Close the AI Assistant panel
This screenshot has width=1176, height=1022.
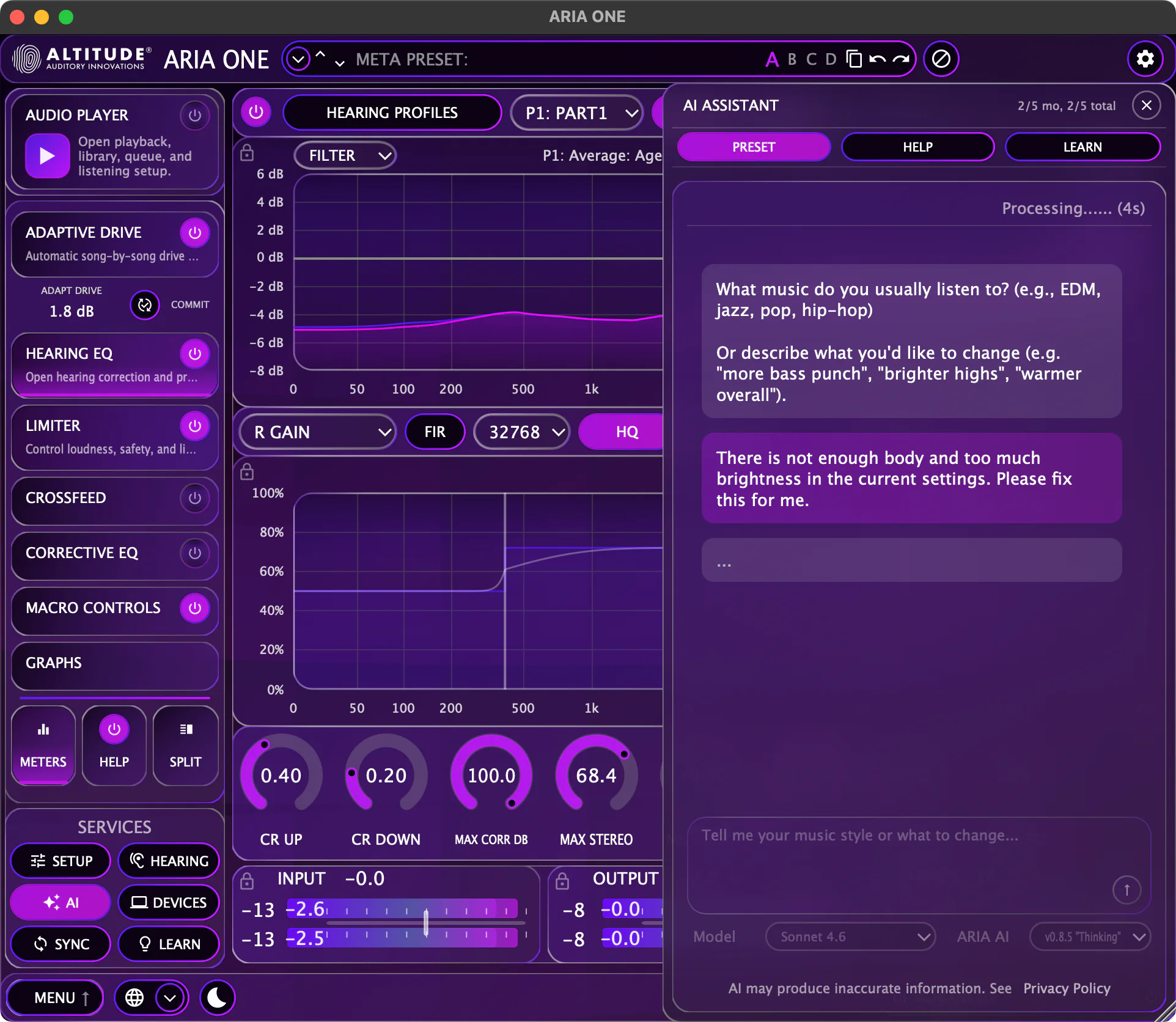coord(1146,105)
